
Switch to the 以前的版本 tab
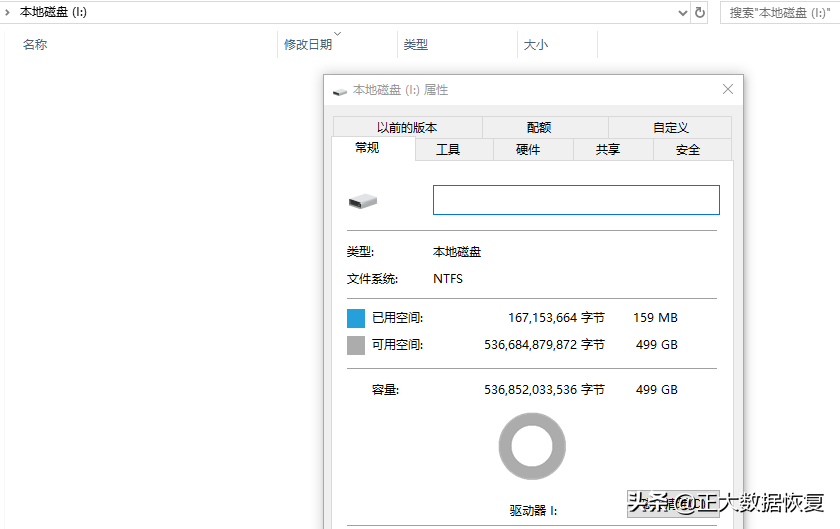pyautogui.click(x=407, y=128)
